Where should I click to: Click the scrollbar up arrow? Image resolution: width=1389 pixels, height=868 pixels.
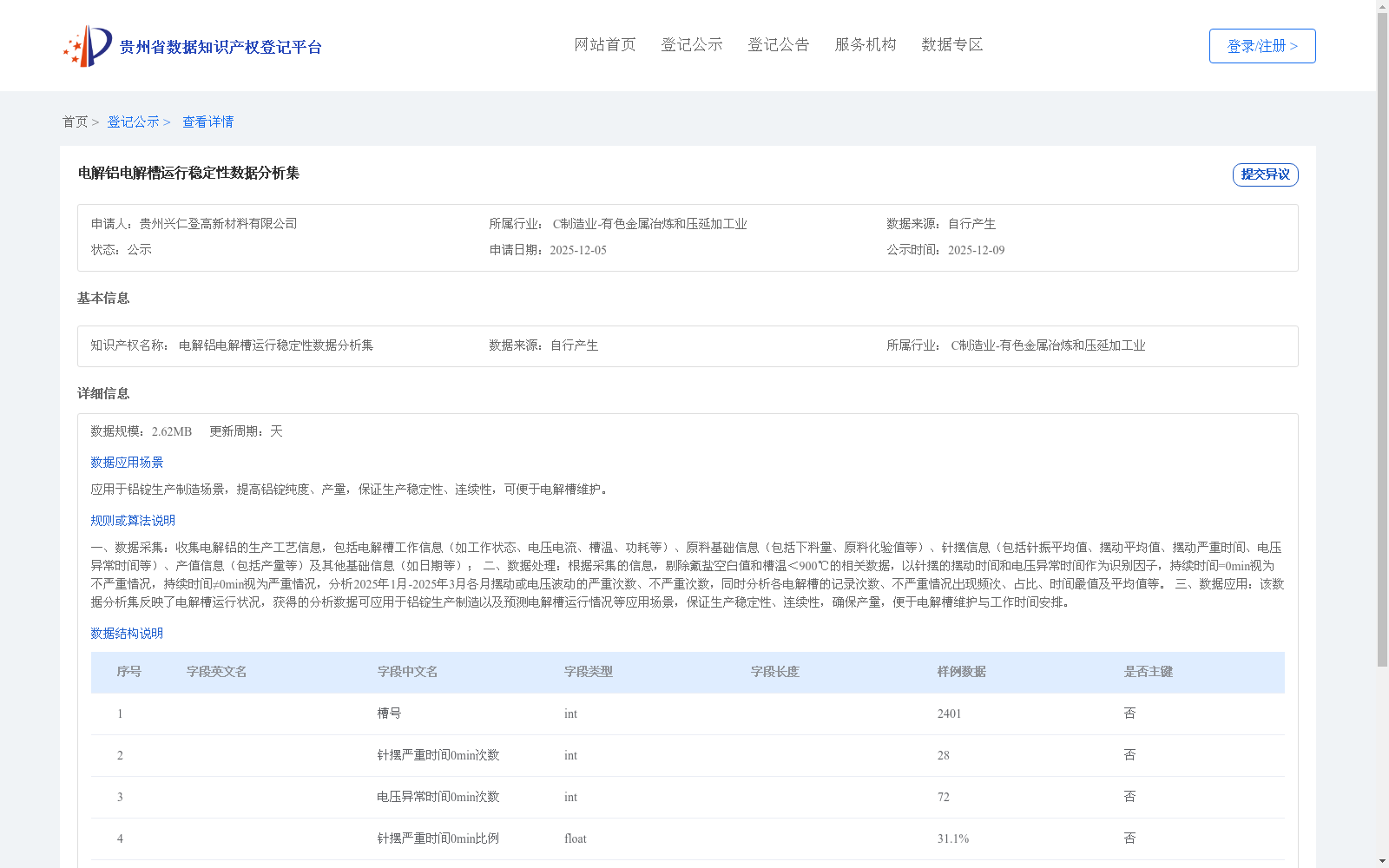pos(1383,6)
